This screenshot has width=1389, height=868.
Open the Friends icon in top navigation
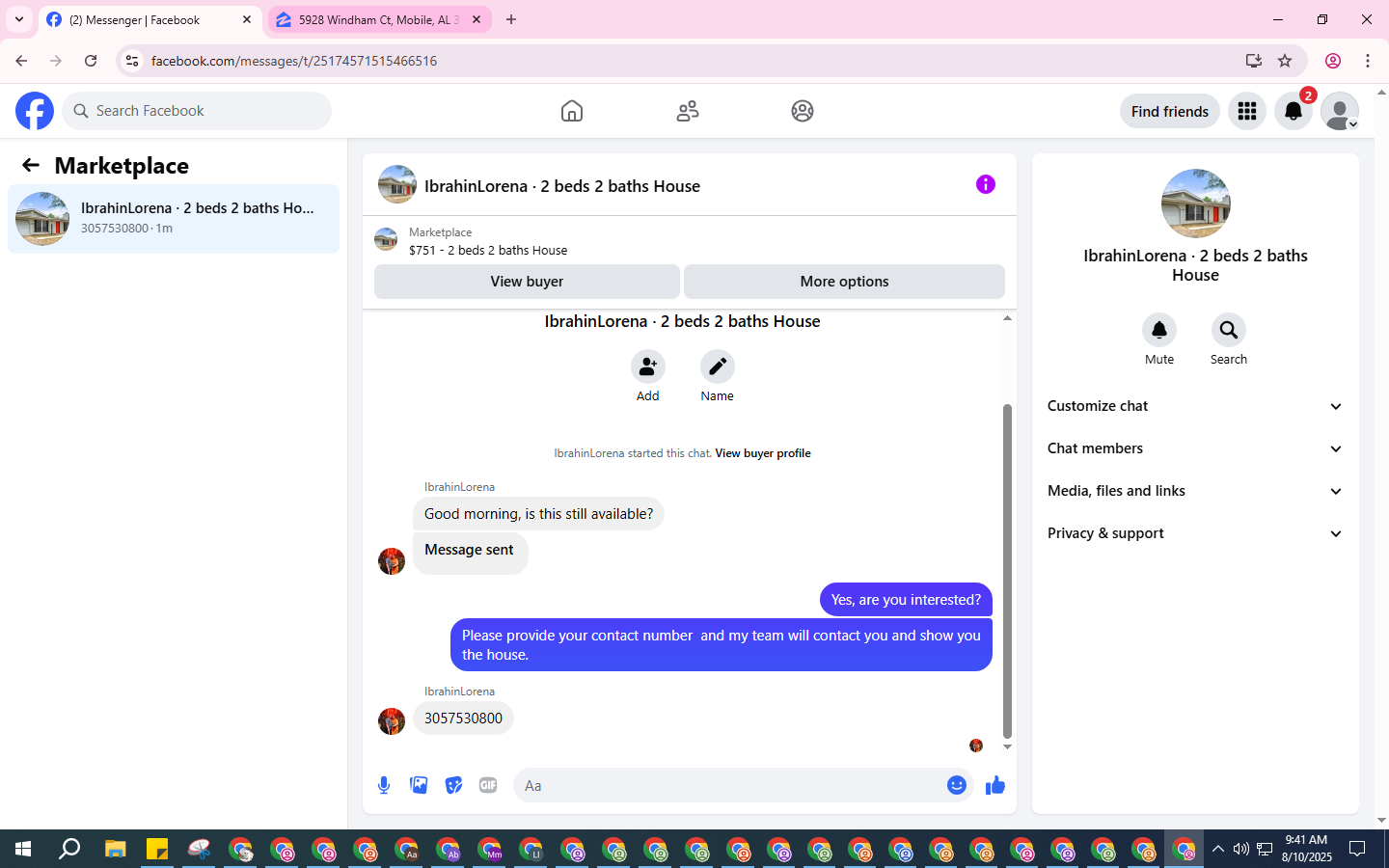click(688, 111)
